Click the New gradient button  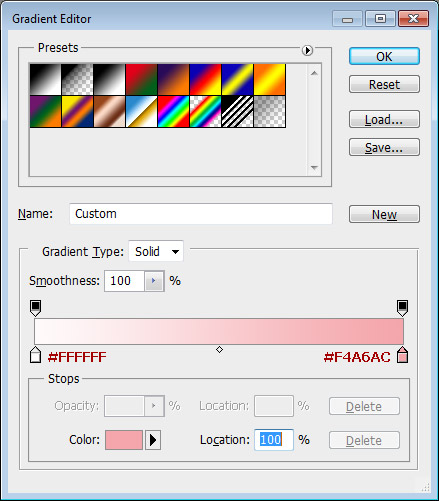click(x=384, y=214)
